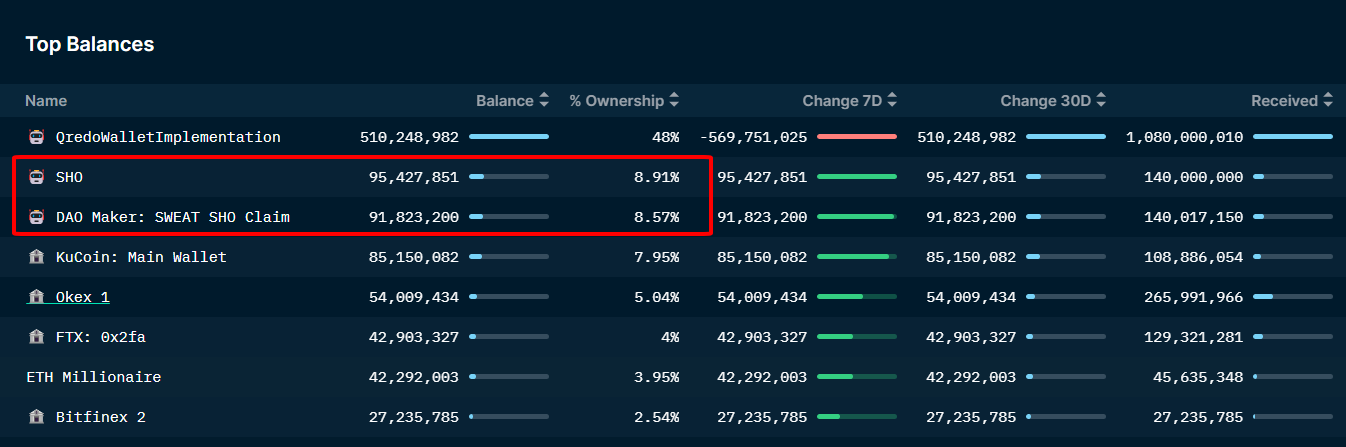Select the -569,751,025 seven-day change
Image resolution: width=1346 pixels, height=447 pixels.
[x=753, y=137]
